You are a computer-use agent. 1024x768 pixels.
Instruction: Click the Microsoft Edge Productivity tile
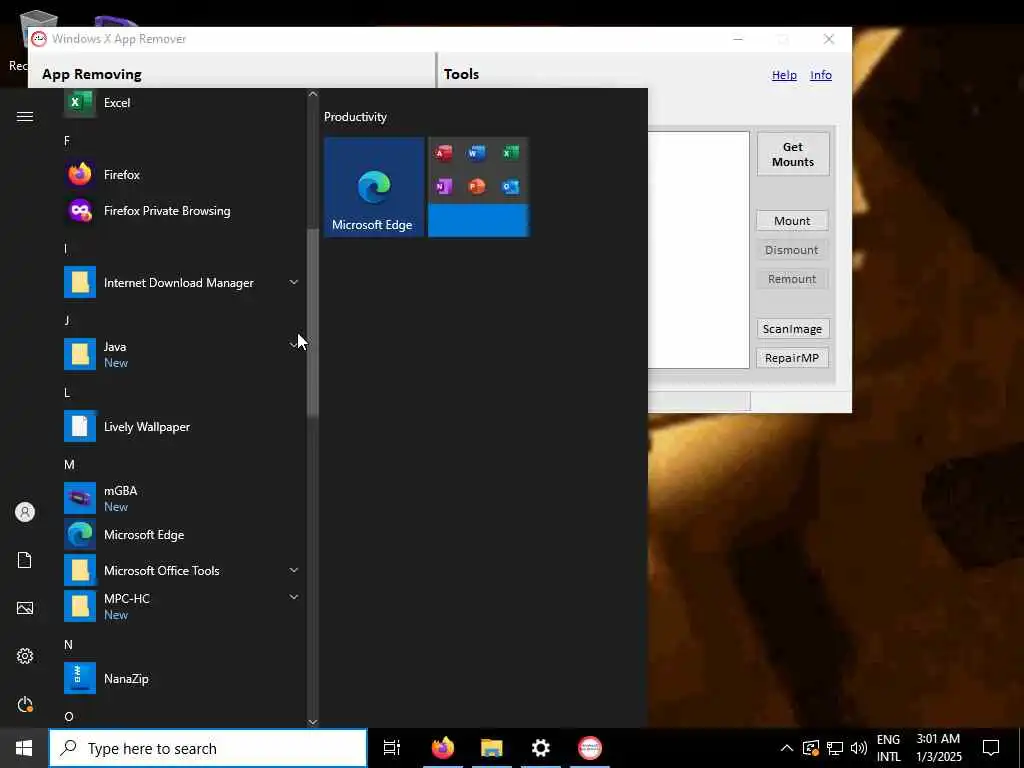point(374,187)
